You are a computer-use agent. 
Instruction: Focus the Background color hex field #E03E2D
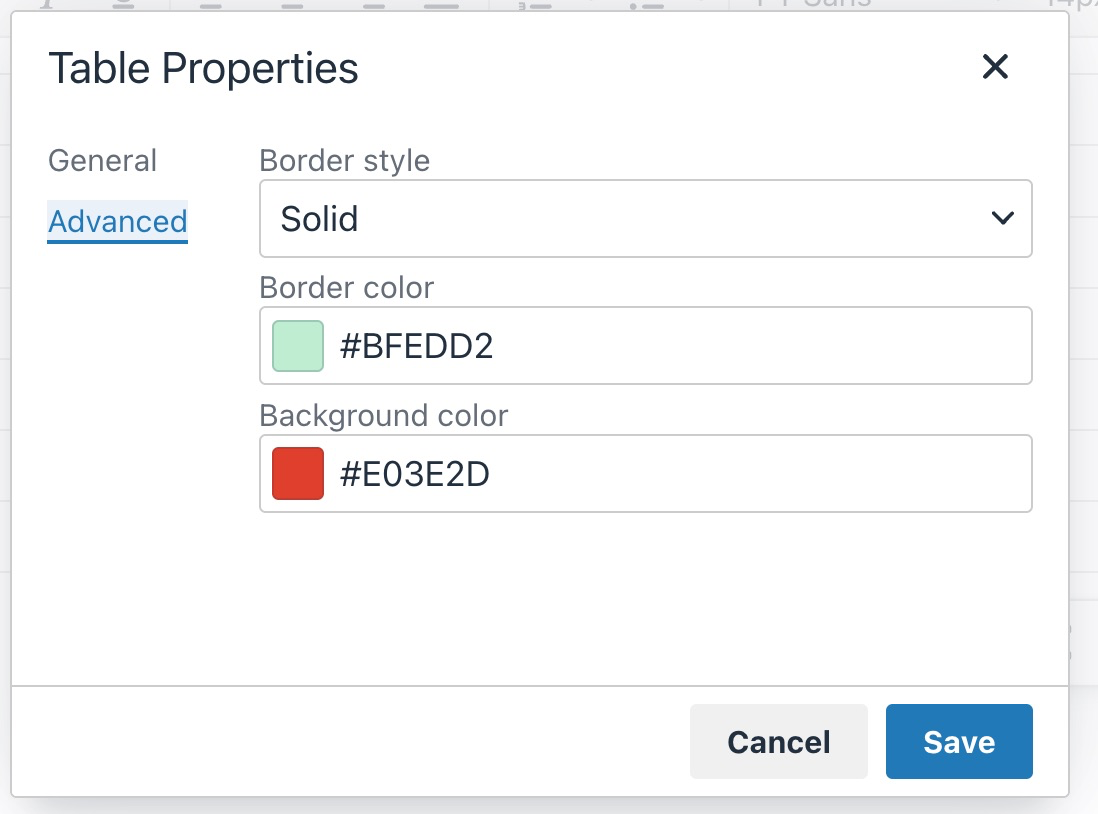(x=680, y=474)
